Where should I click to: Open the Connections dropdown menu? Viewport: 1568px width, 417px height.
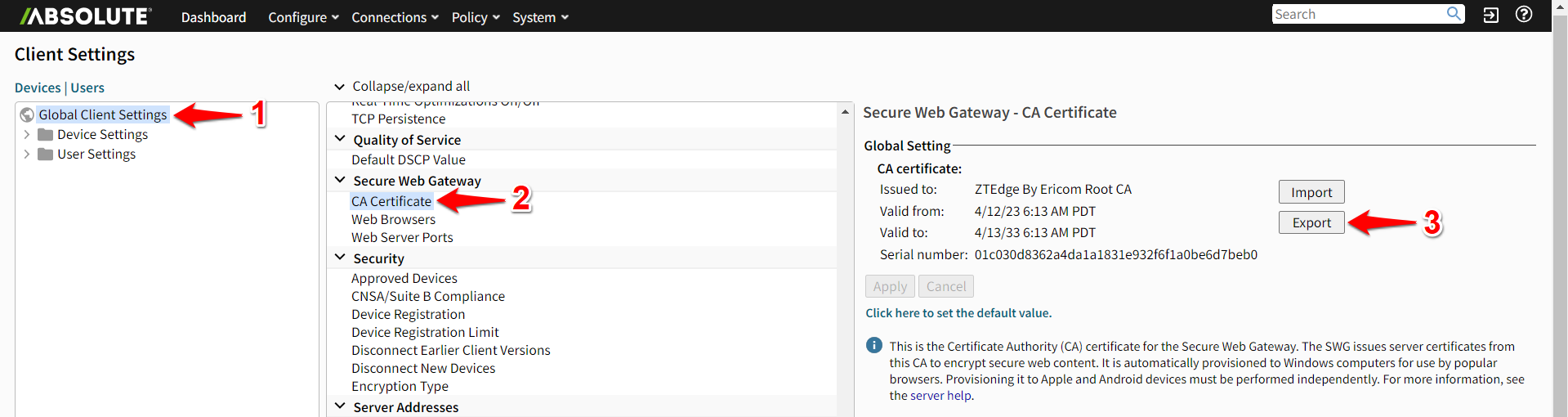(x=395, y=17)
